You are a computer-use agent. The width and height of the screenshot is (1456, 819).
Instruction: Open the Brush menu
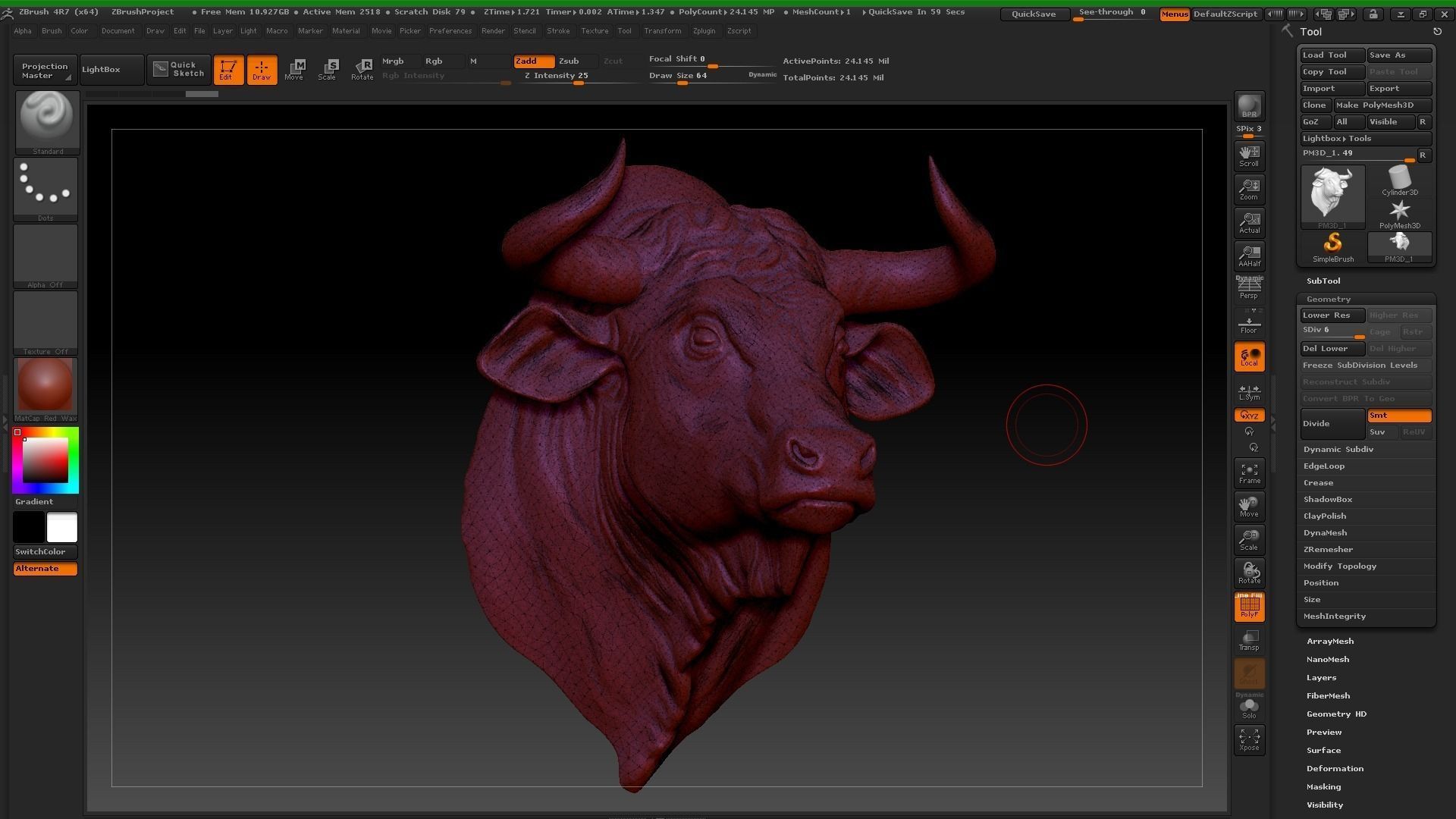(x=52, y=31)
